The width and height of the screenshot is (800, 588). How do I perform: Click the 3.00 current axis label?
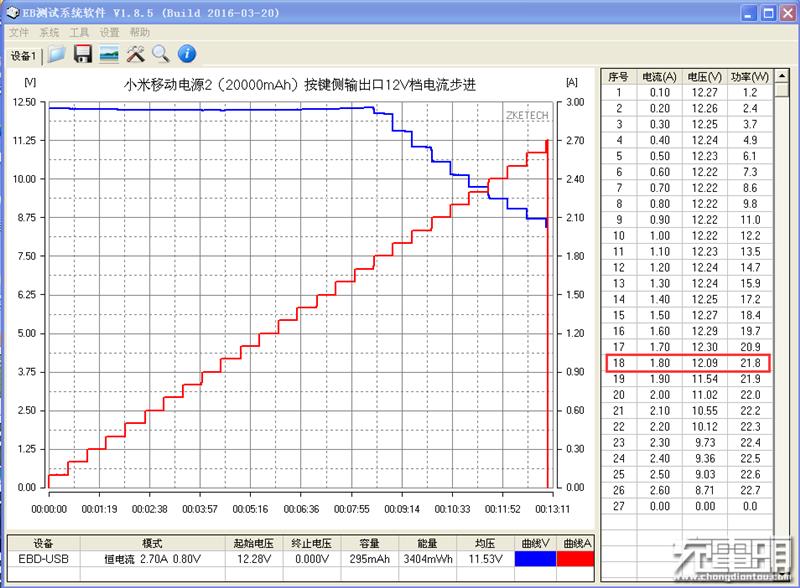tap(576, 102)
